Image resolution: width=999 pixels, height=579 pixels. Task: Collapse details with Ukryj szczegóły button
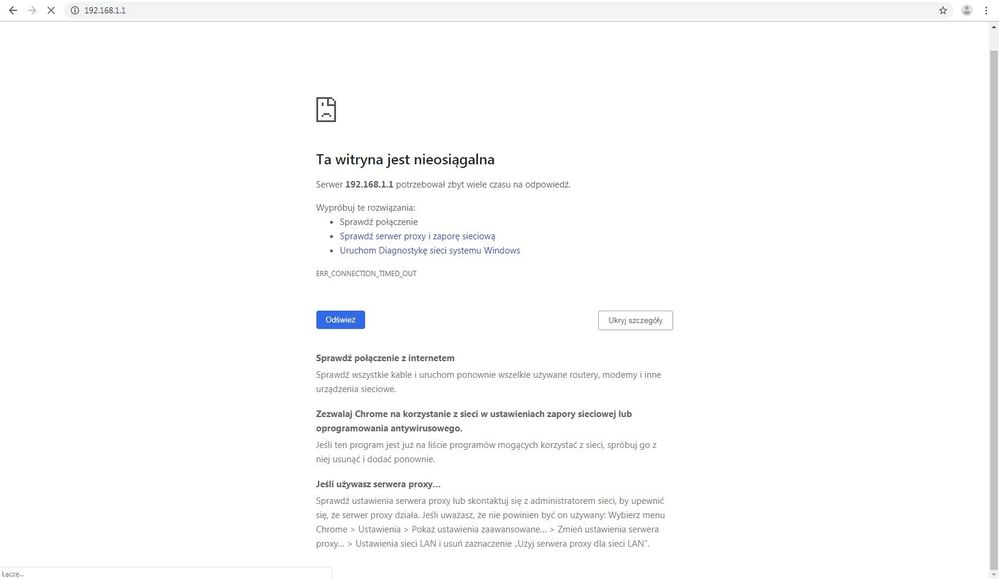[x=635, y=320]
